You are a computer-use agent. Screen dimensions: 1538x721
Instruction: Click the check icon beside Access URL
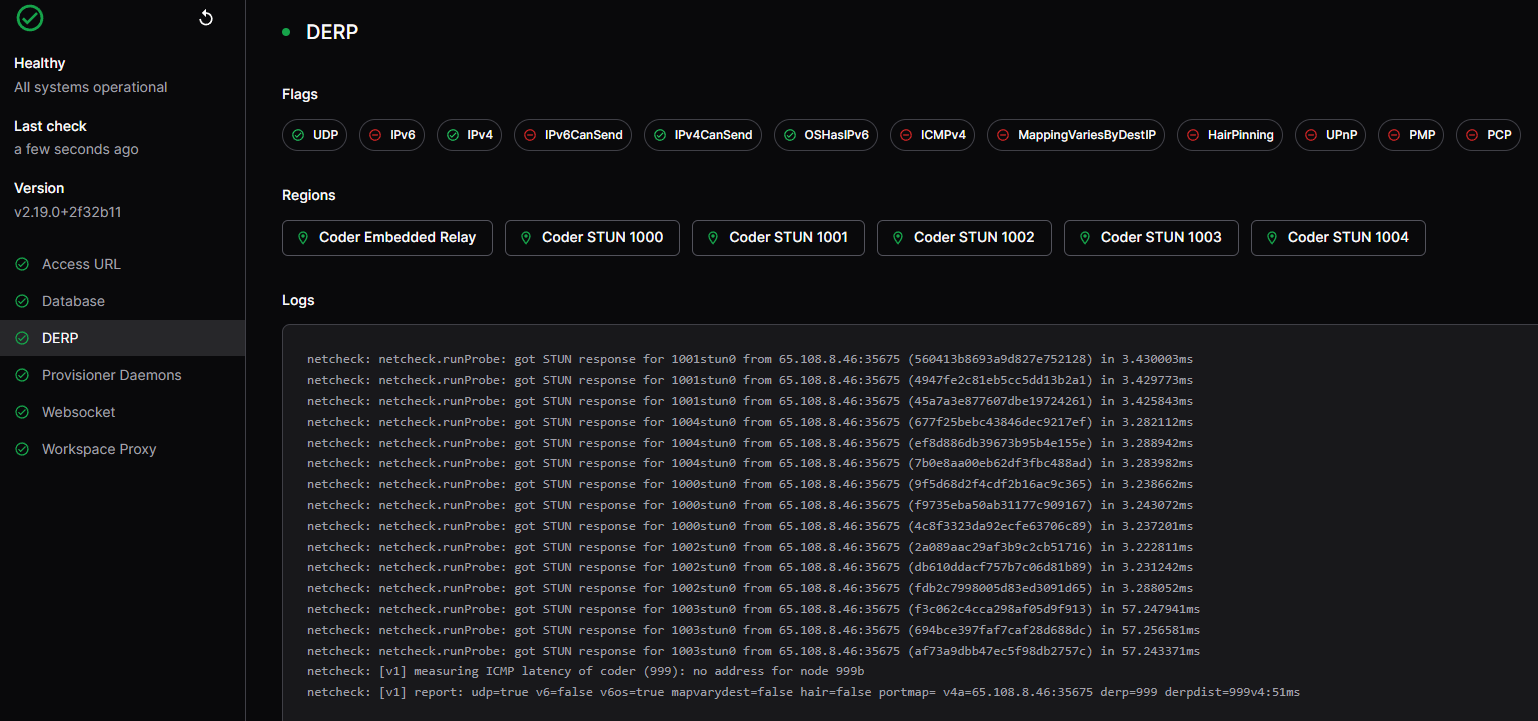22,264
